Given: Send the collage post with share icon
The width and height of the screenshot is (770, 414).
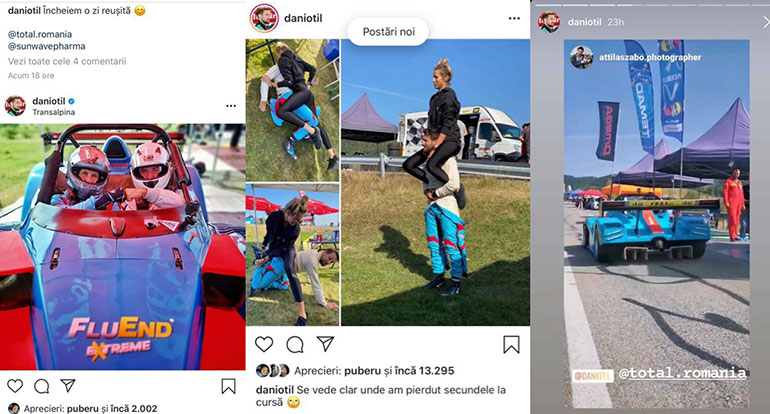Looking at the screenshot, I should [x=325, y=343].
